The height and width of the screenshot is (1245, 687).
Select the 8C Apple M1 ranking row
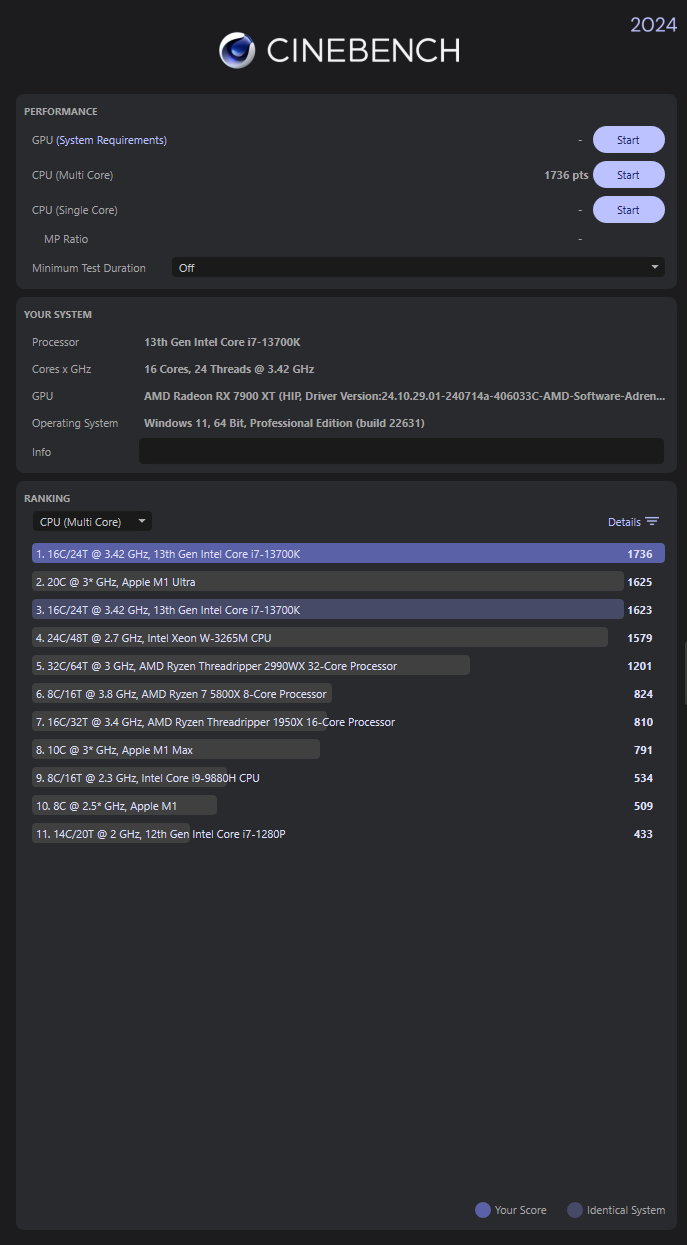[x=348, y=806]
